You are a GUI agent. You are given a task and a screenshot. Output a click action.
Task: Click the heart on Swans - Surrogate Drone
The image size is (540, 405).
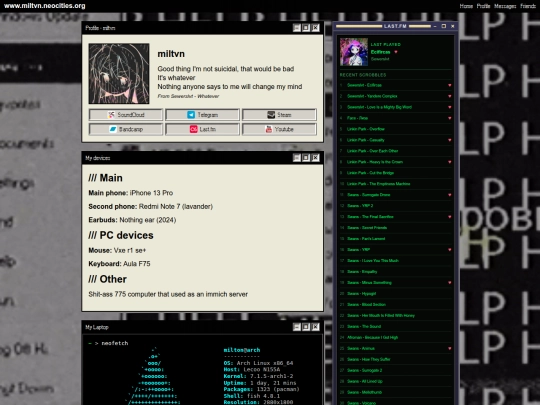(x=449, y=195)
